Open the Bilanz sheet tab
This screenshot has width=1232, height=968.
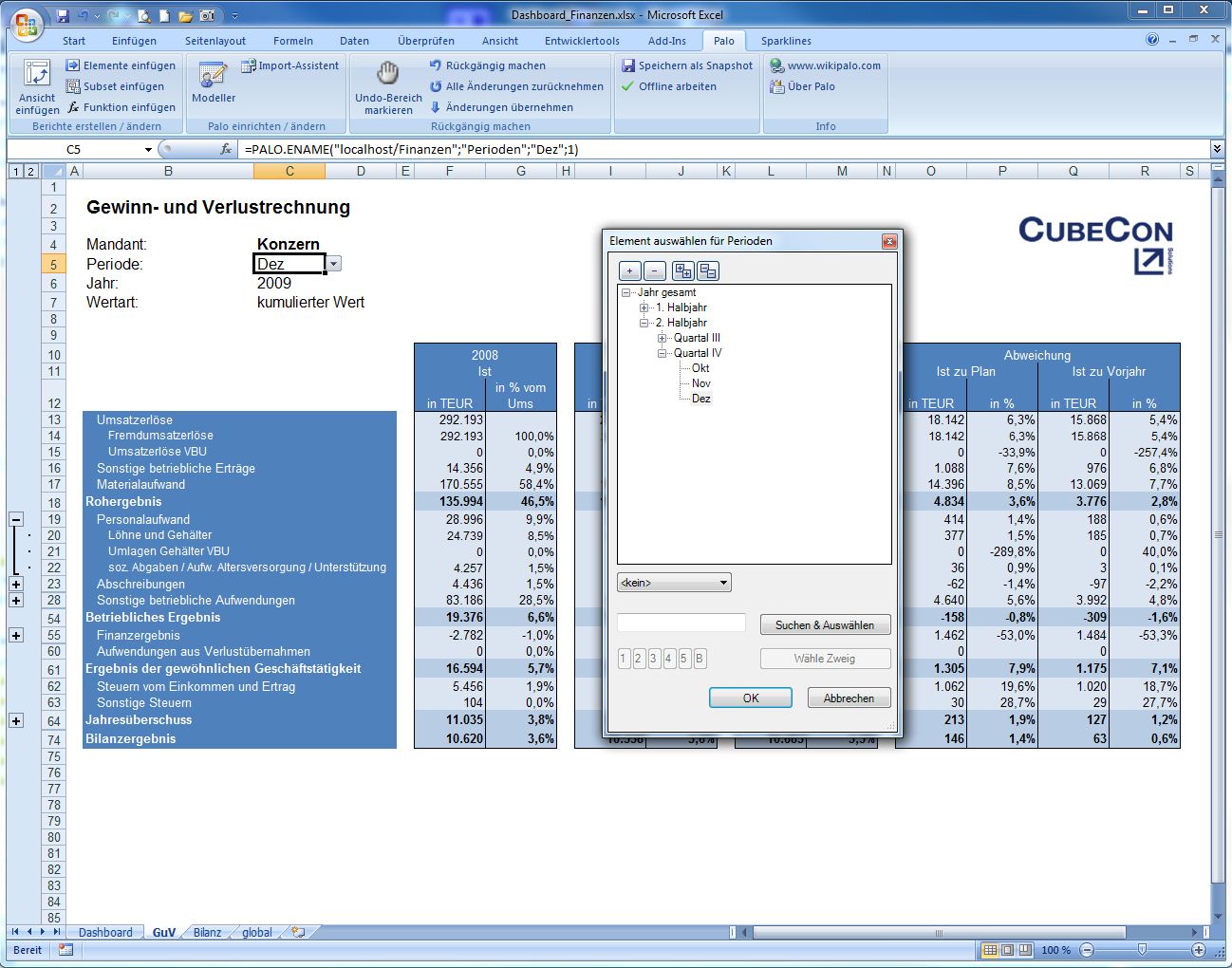point(207,933)
